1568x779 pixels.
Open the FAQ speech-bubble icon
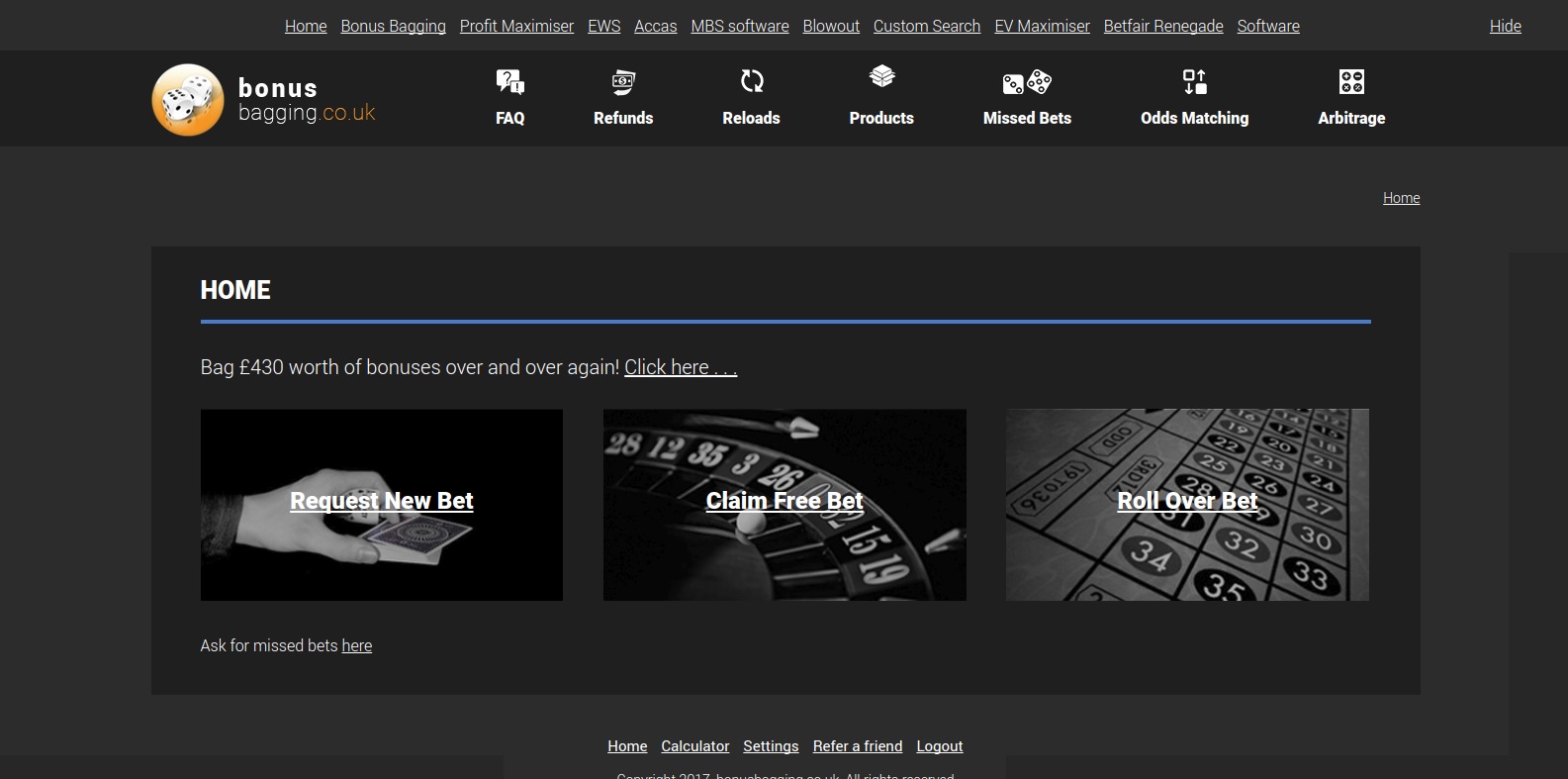(x=510, y=81)
